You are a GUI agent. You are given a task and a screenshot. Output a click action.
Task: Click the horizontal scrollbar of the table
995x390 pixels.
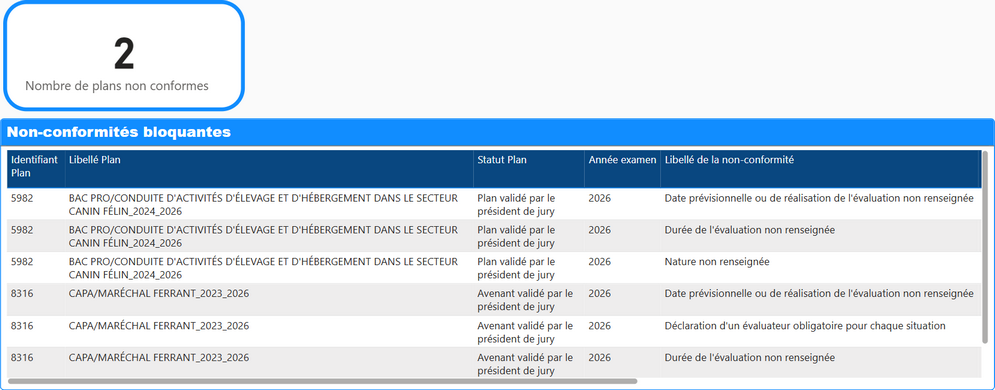[x=322, y=381]
